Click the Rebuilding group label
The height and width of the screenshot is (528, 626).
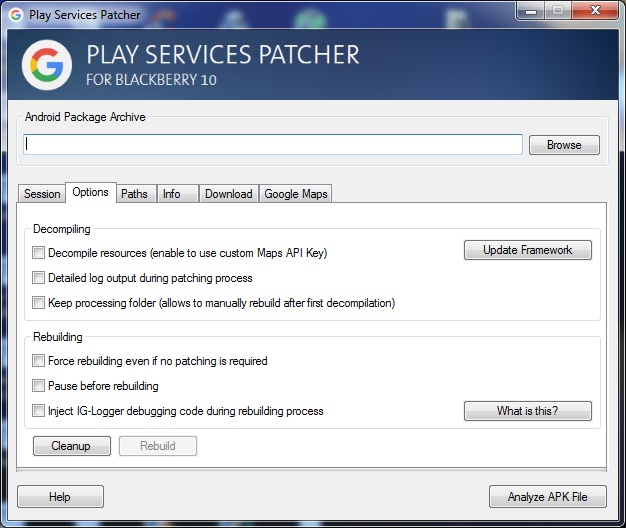point(58,337)
